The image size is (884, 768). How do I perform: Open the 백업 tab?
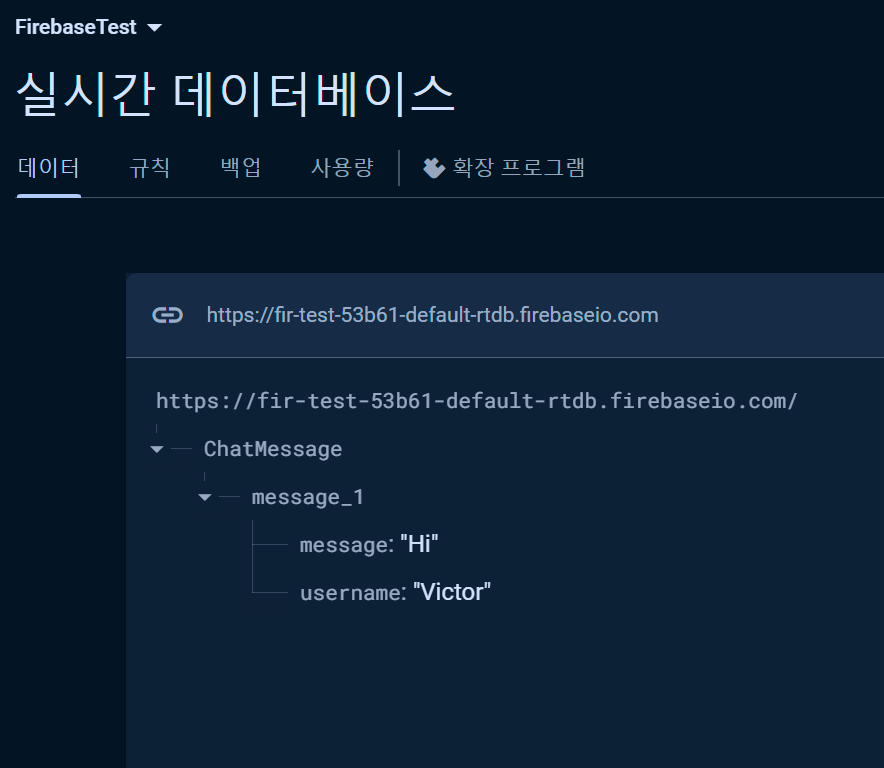241,168
